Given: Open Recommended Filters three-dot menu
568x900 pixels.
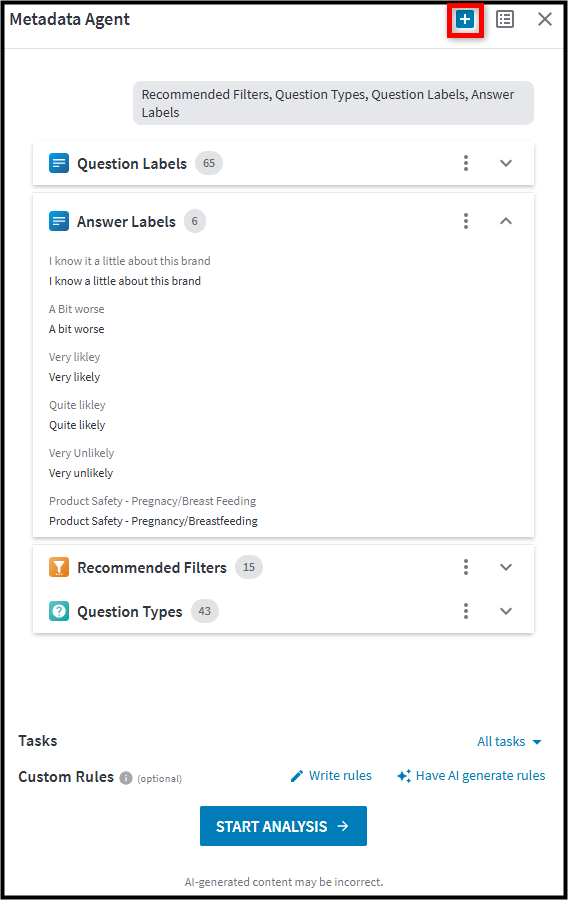Looking at the screenshot, I should click(466, 567).
